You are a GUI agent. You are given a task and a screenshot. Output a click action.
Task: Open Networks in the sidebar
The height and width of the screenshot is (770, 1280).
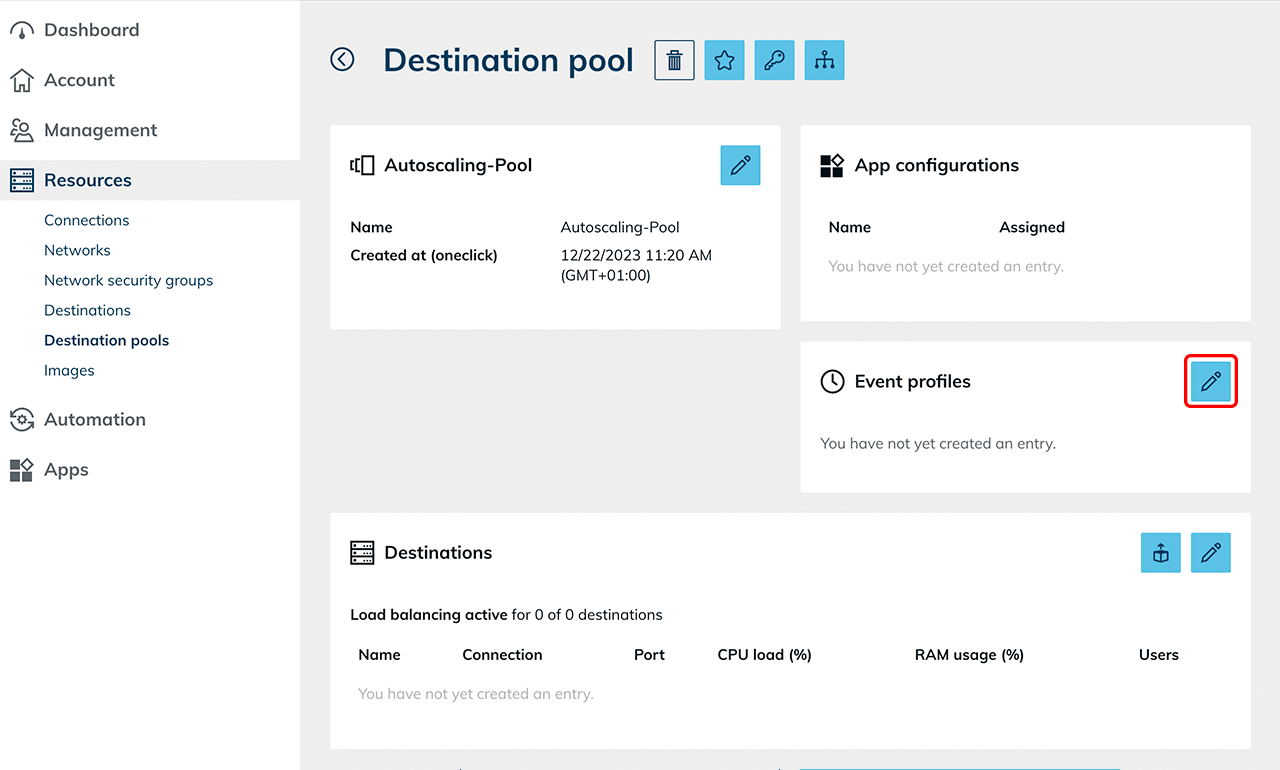click(77, 250)
